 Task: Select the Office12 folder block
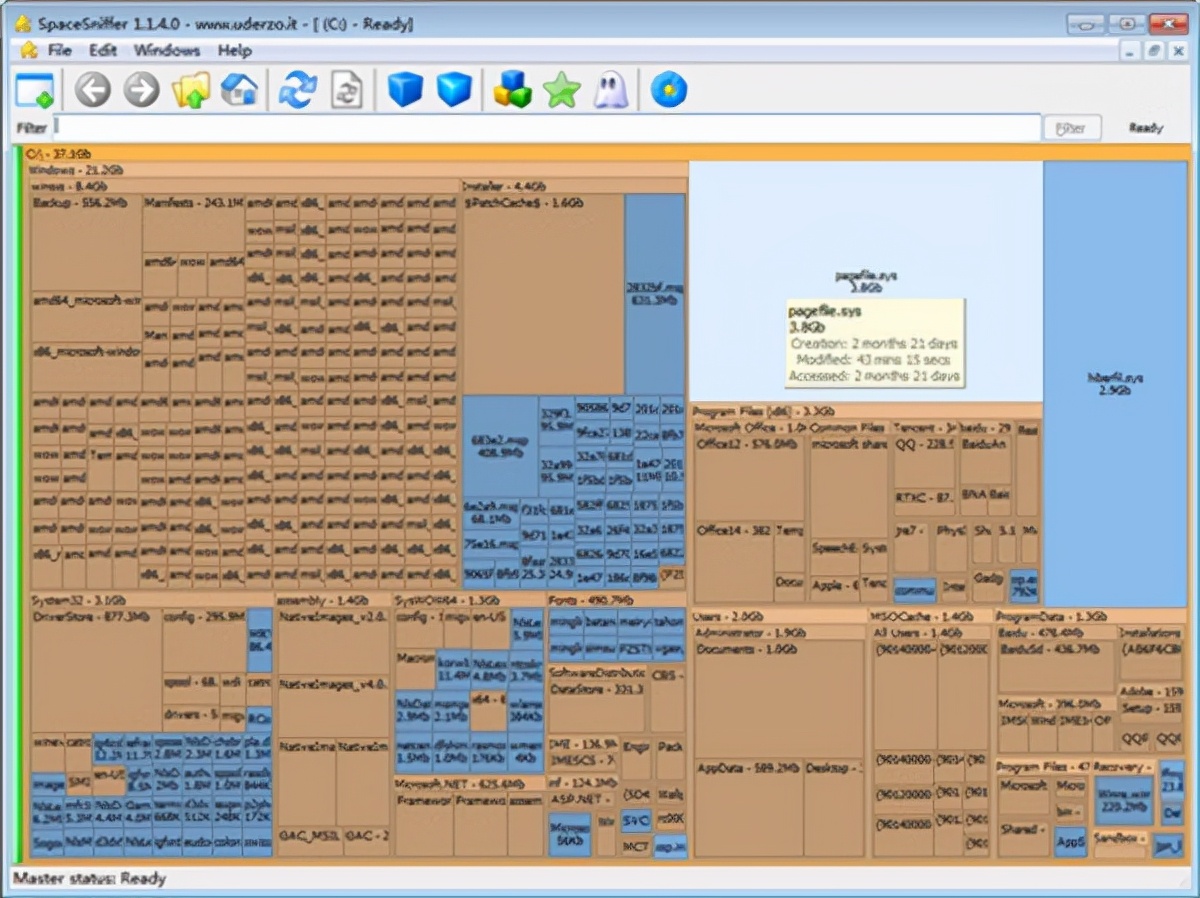pyautogui.click(x=749, y=478)
